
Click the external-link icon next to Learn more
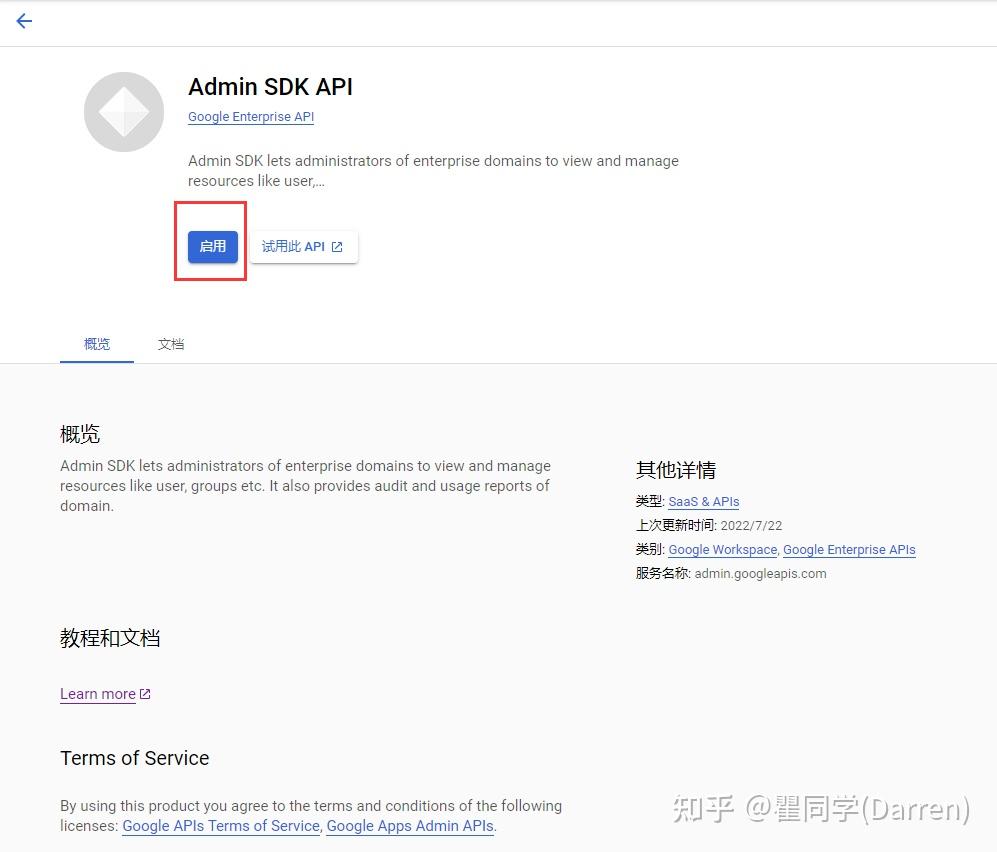click(x=145, y=692)
